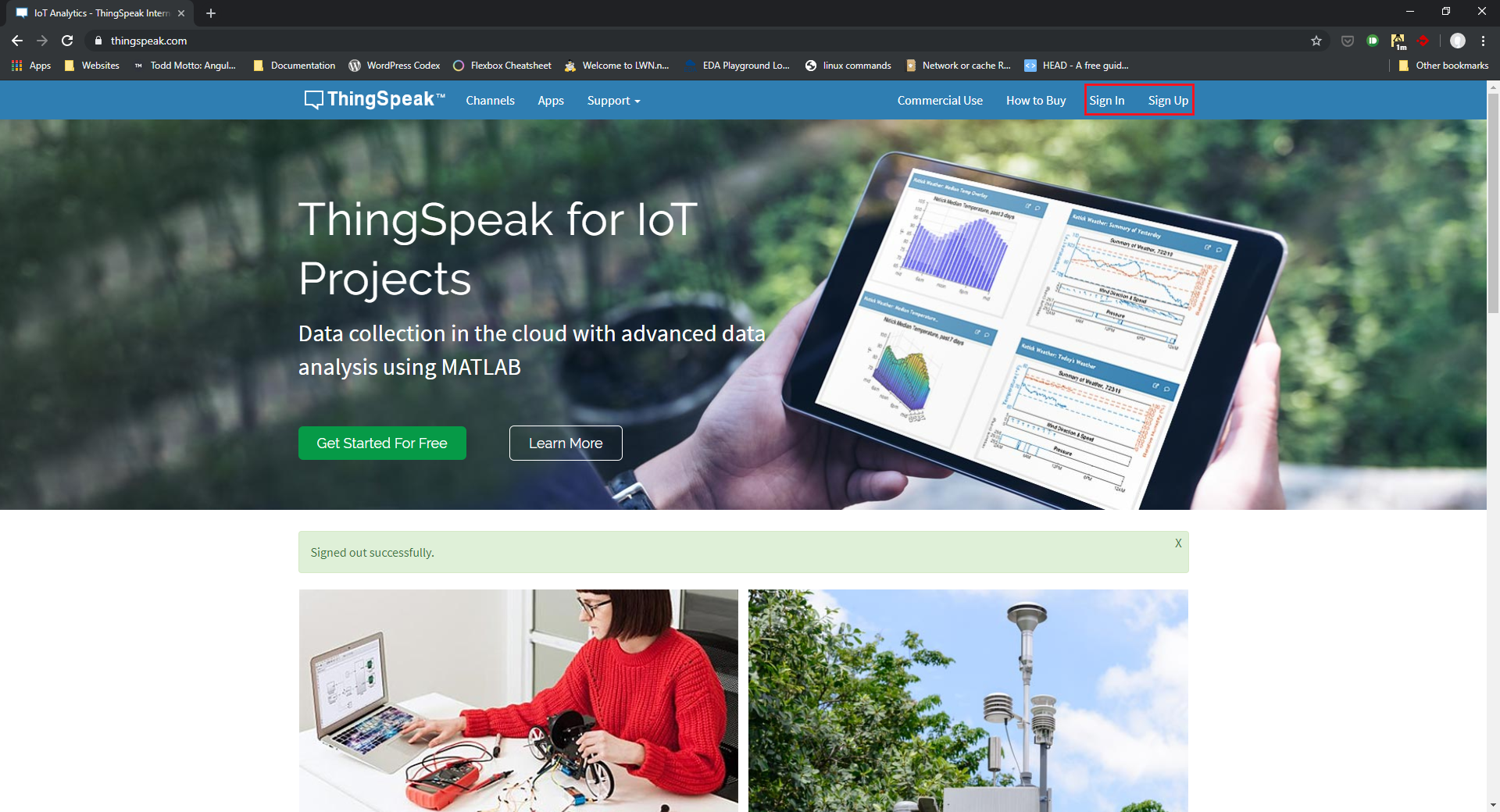Image resolution: width=1500 pixels, height=812 pixels.
Task: Open the Apps grid in bookmarks bar
Action: [31, 66]
